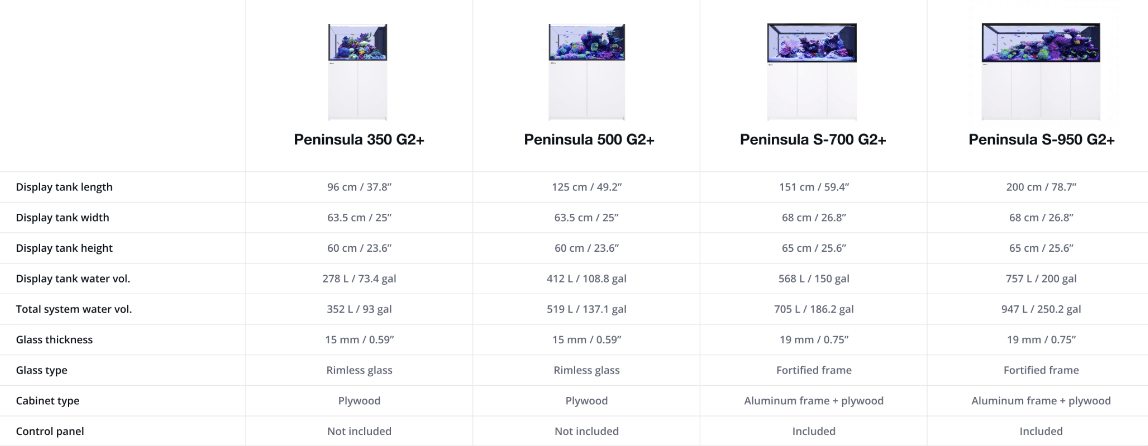Click the Glass type row label
The height and width of the screenshot is (446, 1148).
(x=42, y=370)
